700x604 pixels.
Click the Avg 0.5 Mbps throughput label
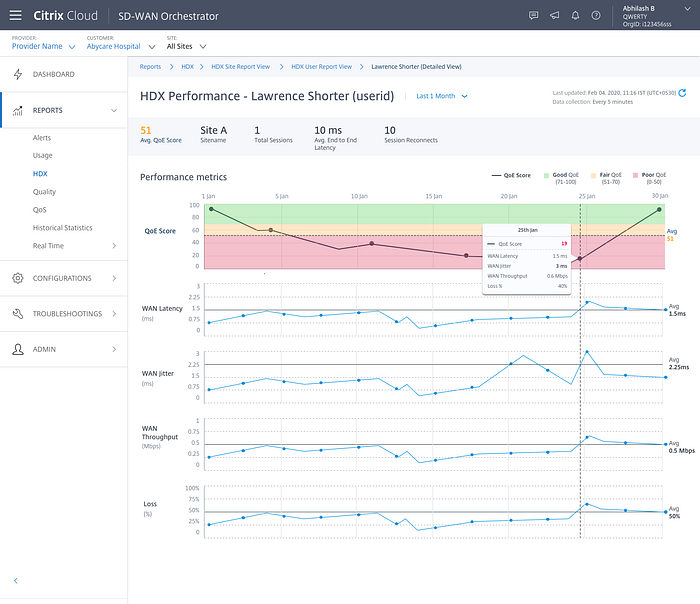click(681, 447)
